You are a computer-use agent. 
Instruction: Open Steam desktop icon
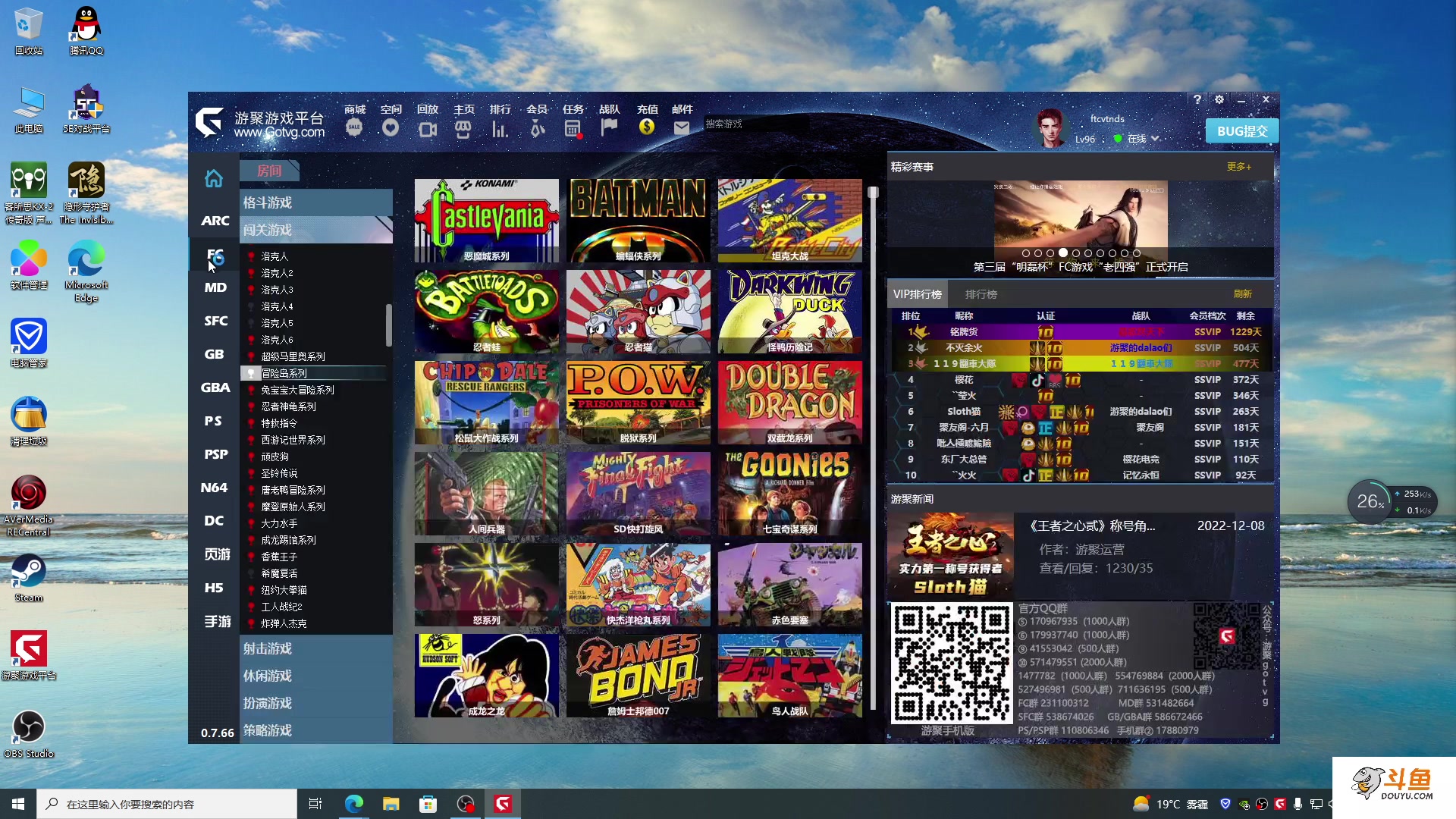(x=29, y=578)
